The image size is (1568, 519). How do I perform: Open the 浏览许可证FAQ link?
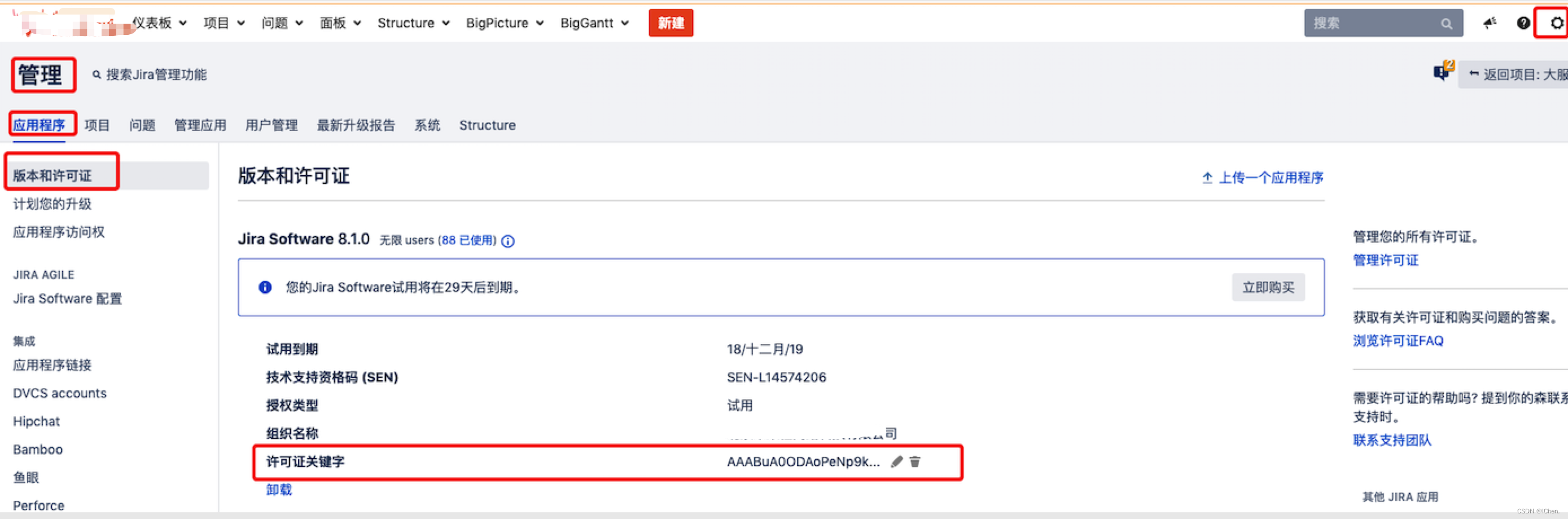tap(1398, 340)
